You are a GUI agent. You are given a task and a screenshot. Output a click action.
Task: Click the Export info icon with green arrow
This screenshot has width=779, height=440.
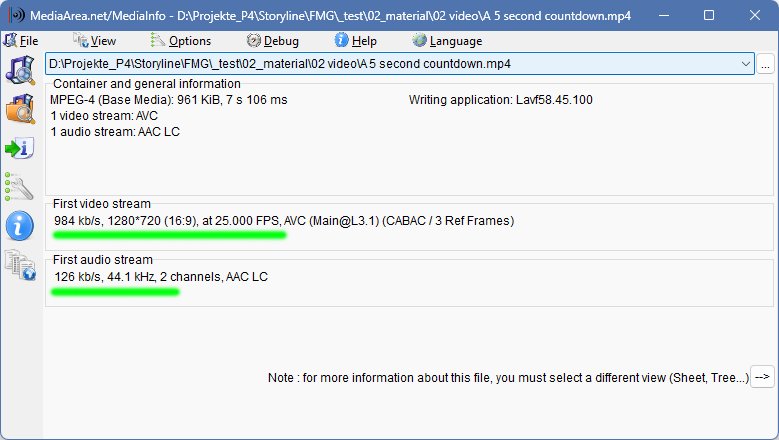[19, 148]
